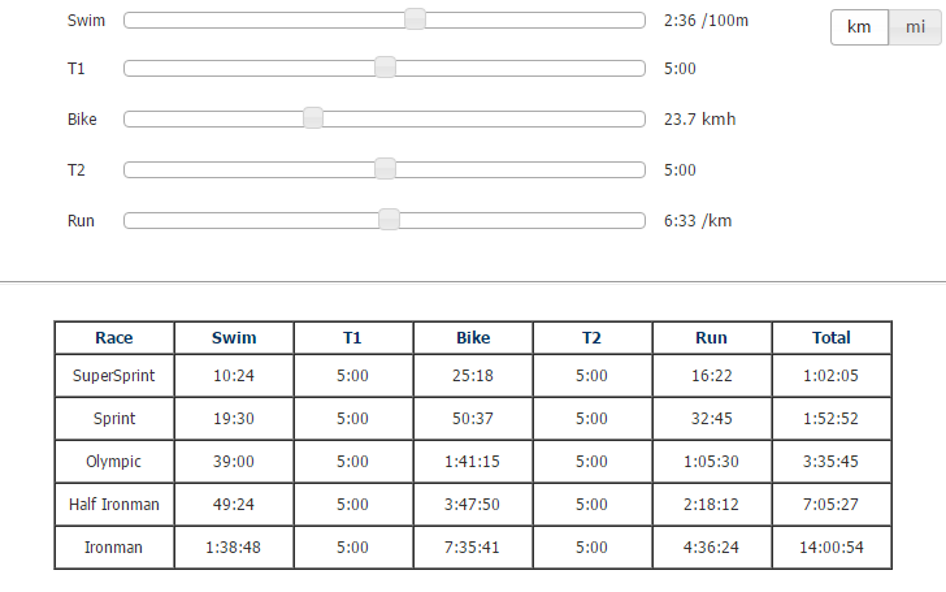Switch units to mi
946x592 pixels.
(915, 27)
